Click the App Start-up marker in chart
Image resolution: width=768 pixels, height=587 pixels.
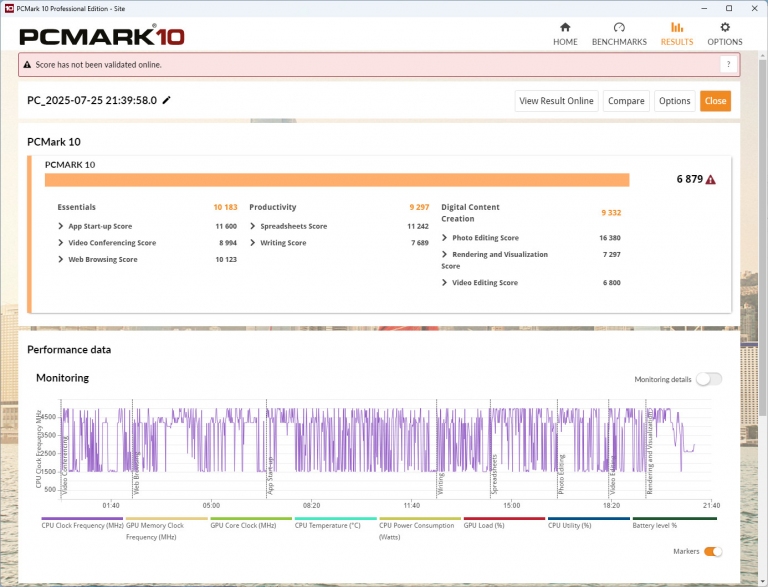[270, 475]
